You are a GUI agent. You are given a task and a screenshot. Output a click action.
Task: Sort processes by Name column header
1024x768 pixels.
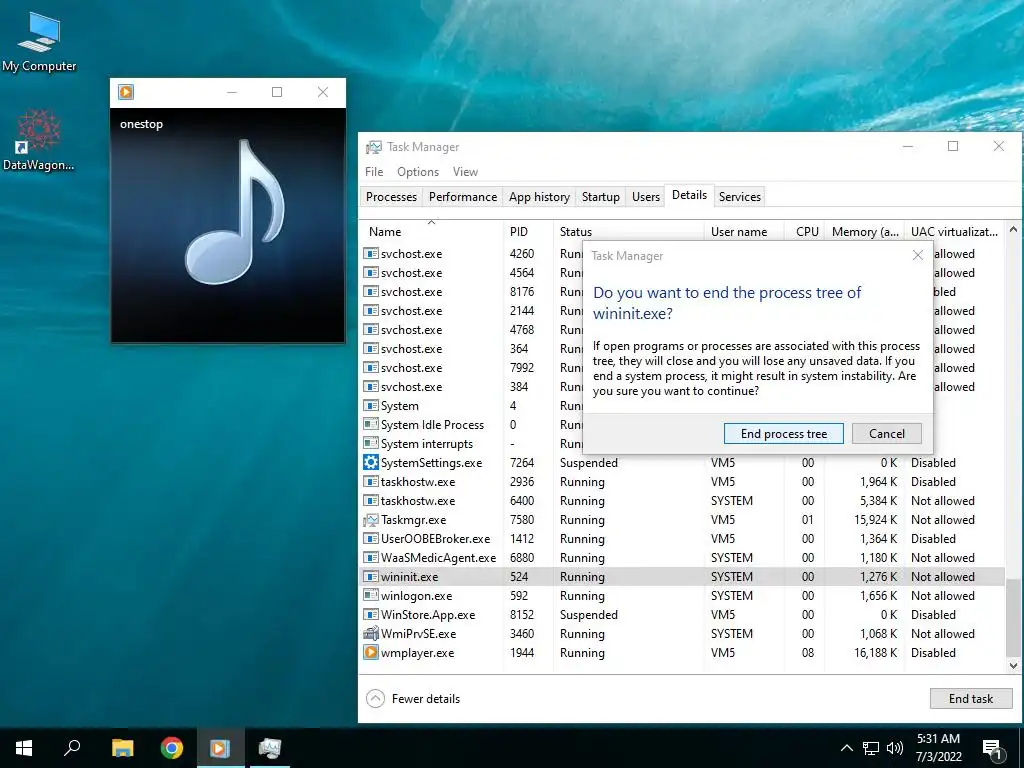pyautogui.click(x=432, y=231)
